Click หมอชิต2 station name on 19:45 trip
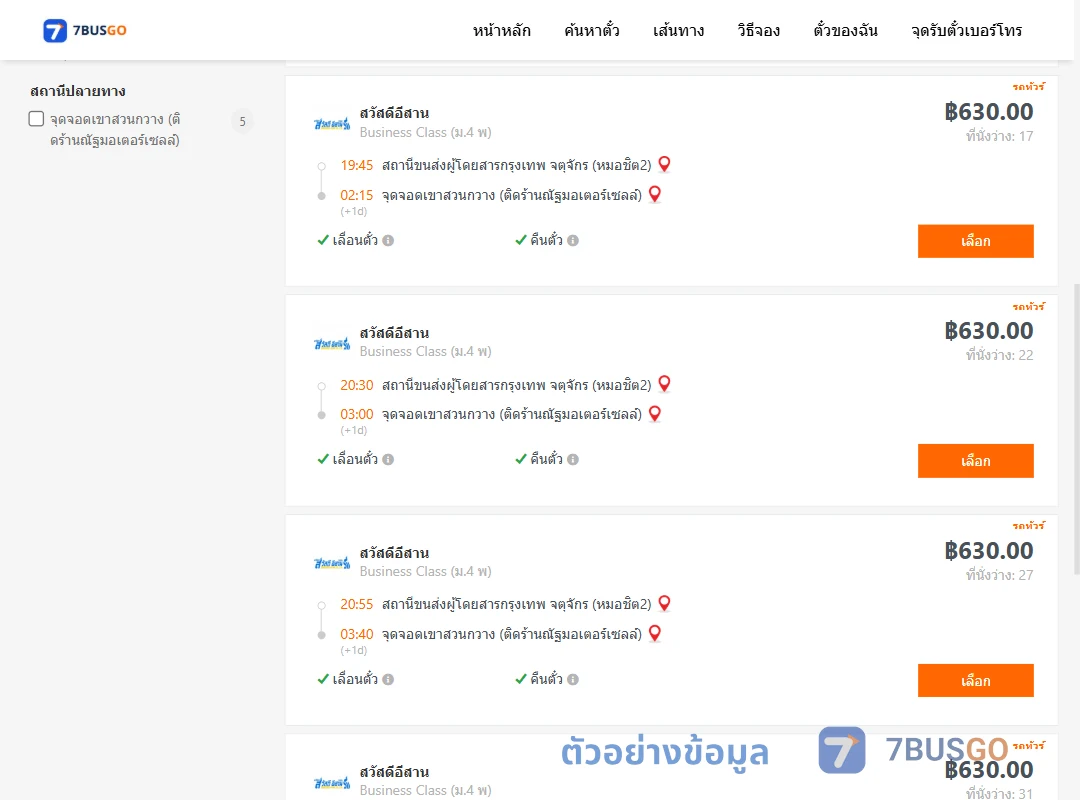The image size is (1080, 800). [517, 165]
